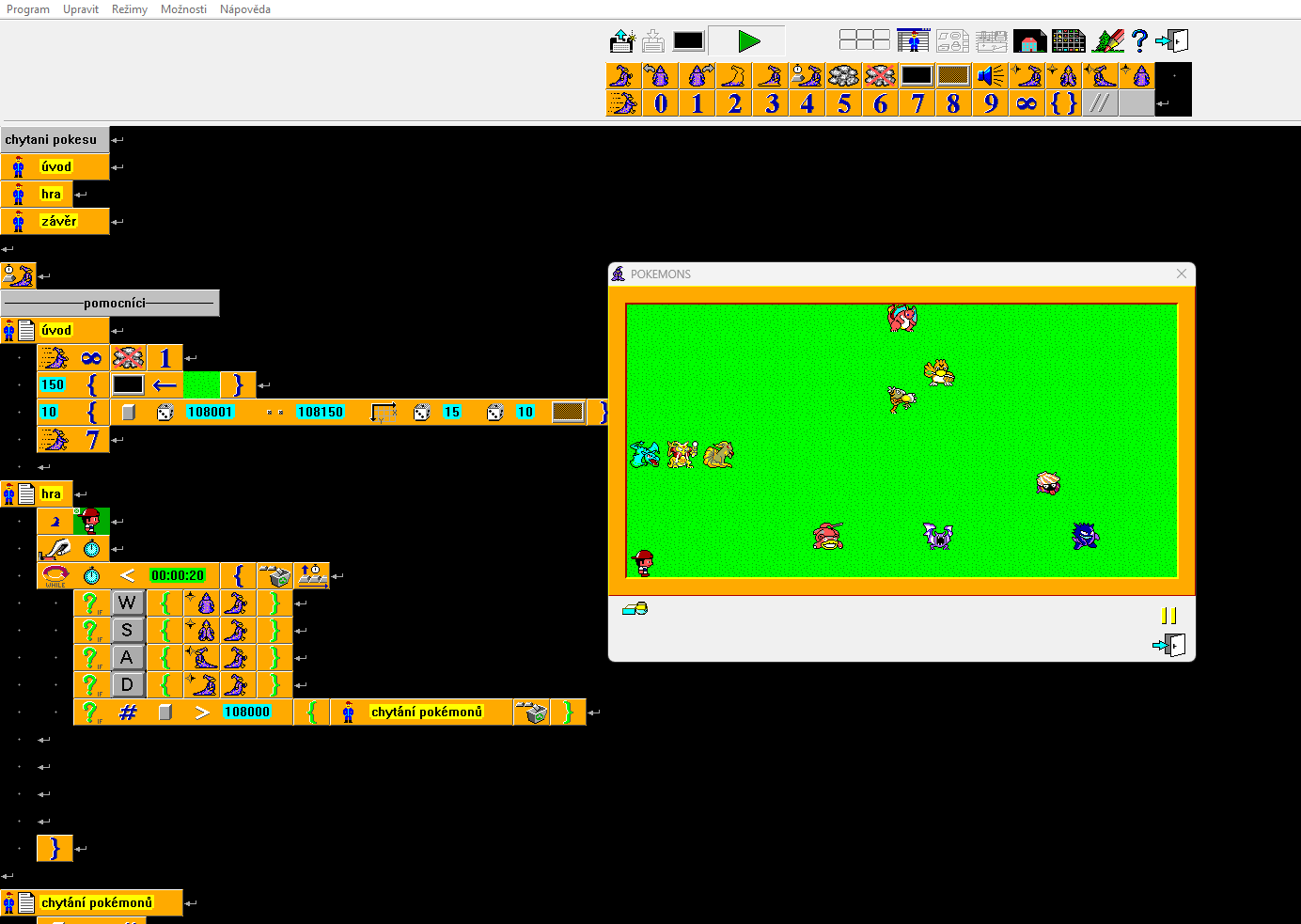Click the 00:00:20 time value
1301x924 pixels.
pyautogui.click(x=178, y=576)
